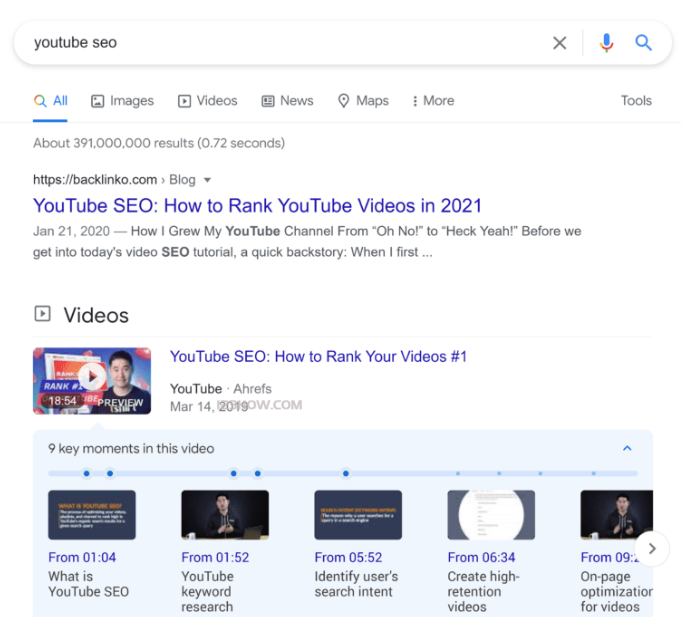Viewport: 681px width, 617px height.
Task: Collapse the key moments panel chevron
Action: pyautogui.click(x=627, y=449)
